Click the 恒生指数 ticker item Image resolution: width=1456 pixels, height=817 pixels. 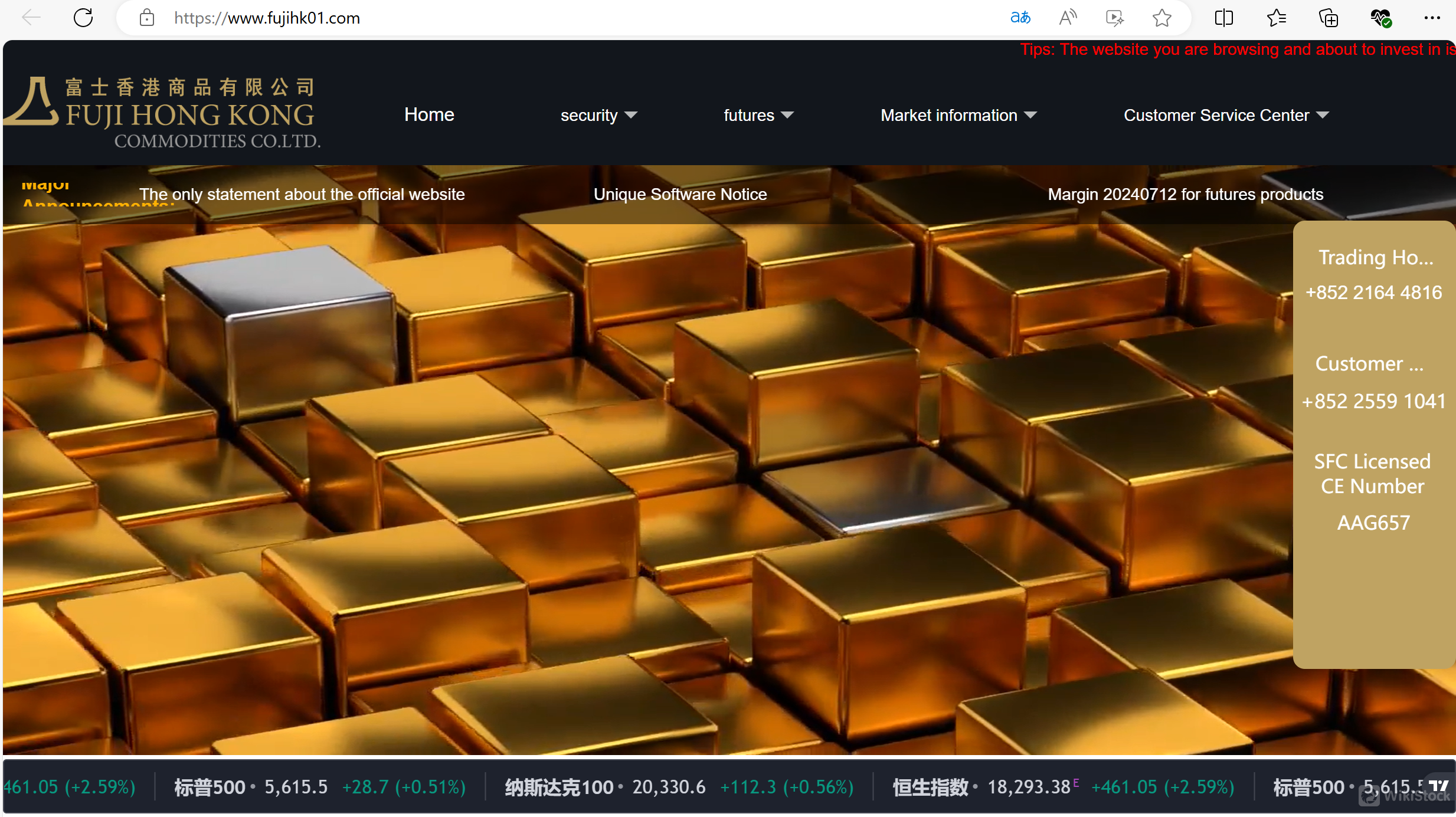click(x=1064, y=786)
